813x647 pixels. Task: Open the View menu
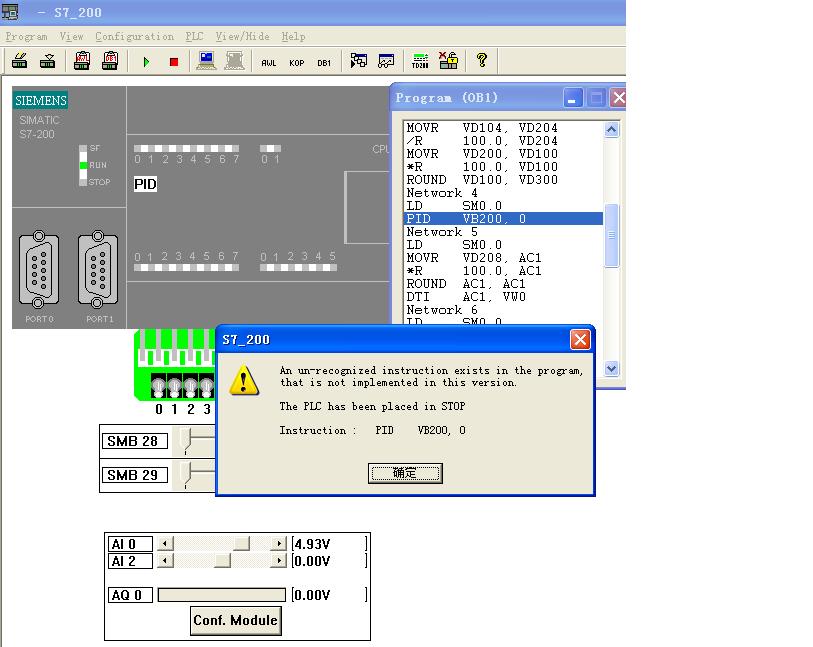click(x=72, y=36)
